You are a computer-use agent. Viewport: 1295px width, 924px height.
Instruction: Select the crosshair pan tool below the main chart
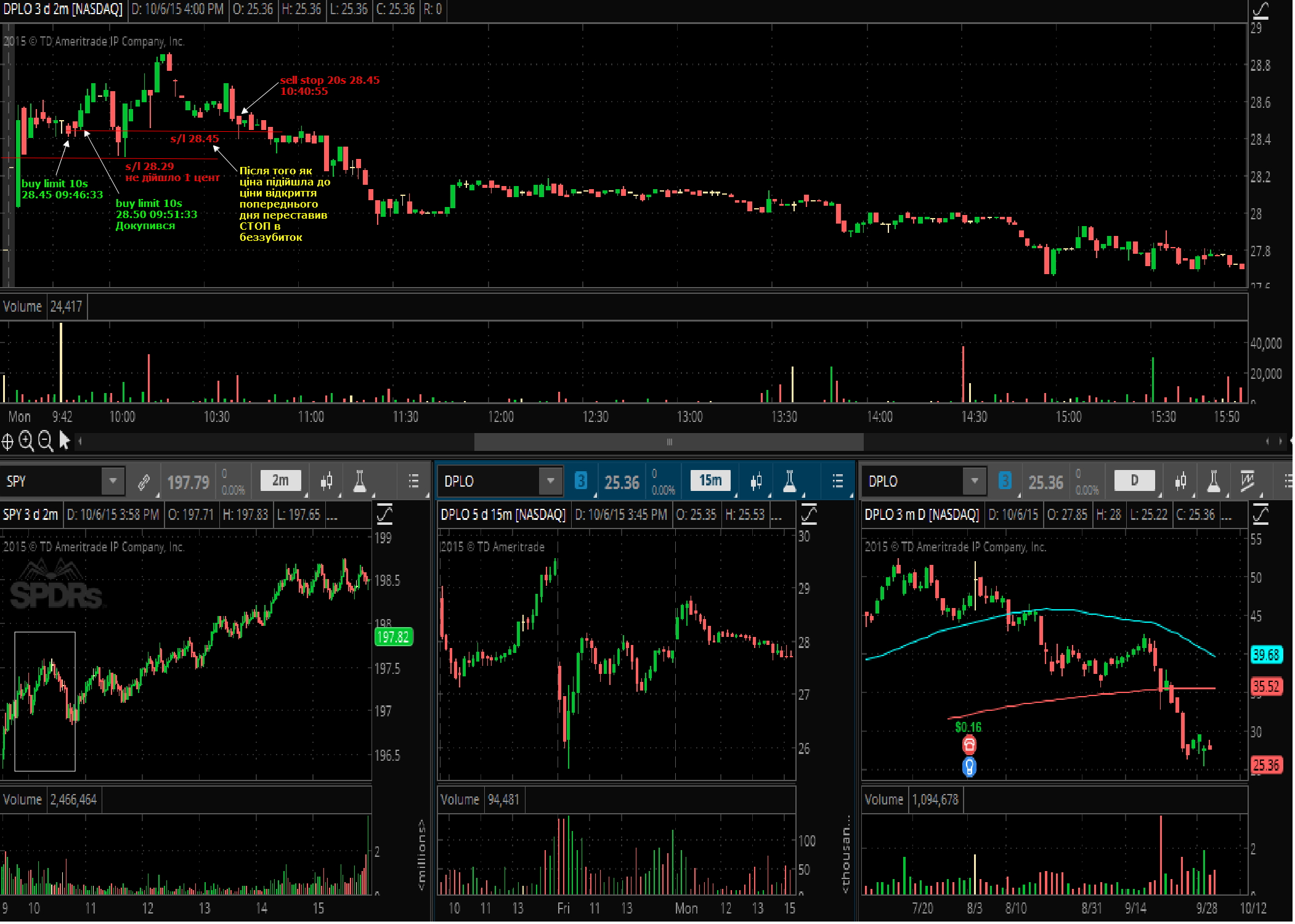[x=7, y=441]
